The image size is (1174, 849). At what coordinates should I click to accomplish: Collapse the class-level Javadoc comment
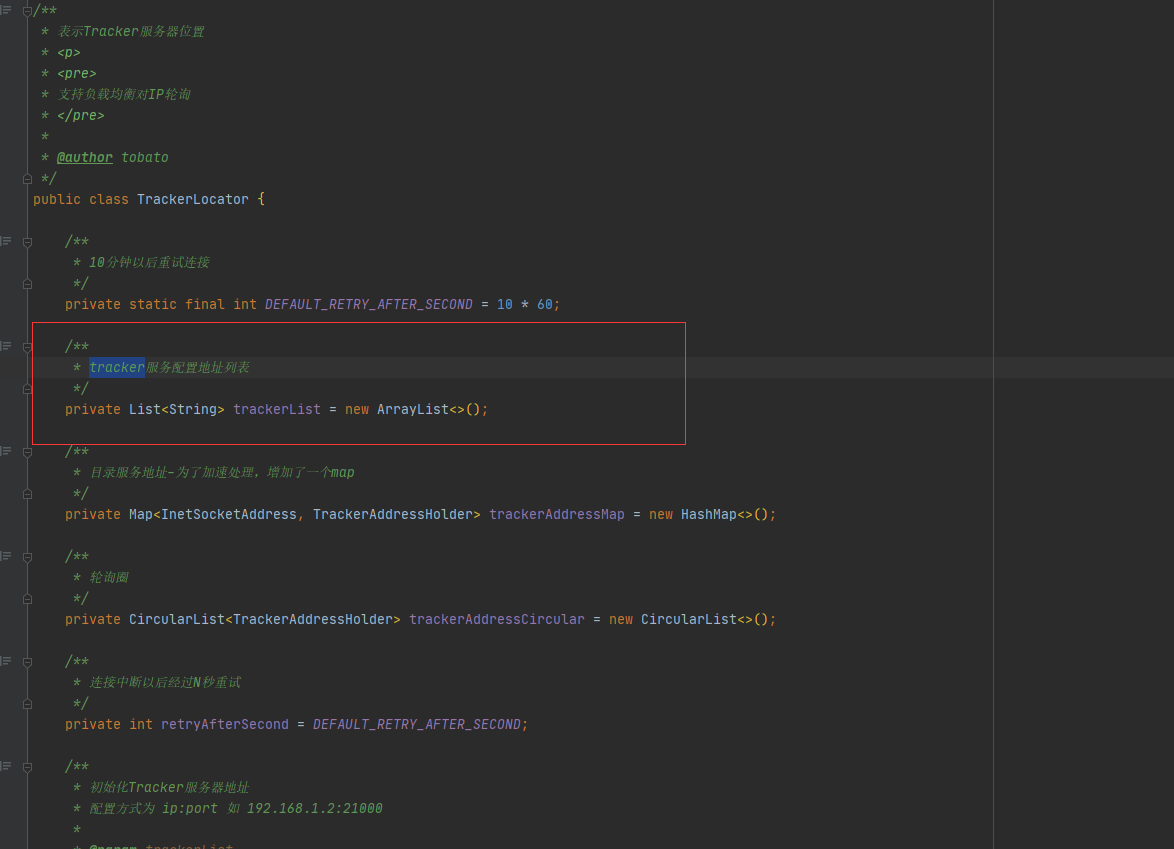(x=27, y=10)
